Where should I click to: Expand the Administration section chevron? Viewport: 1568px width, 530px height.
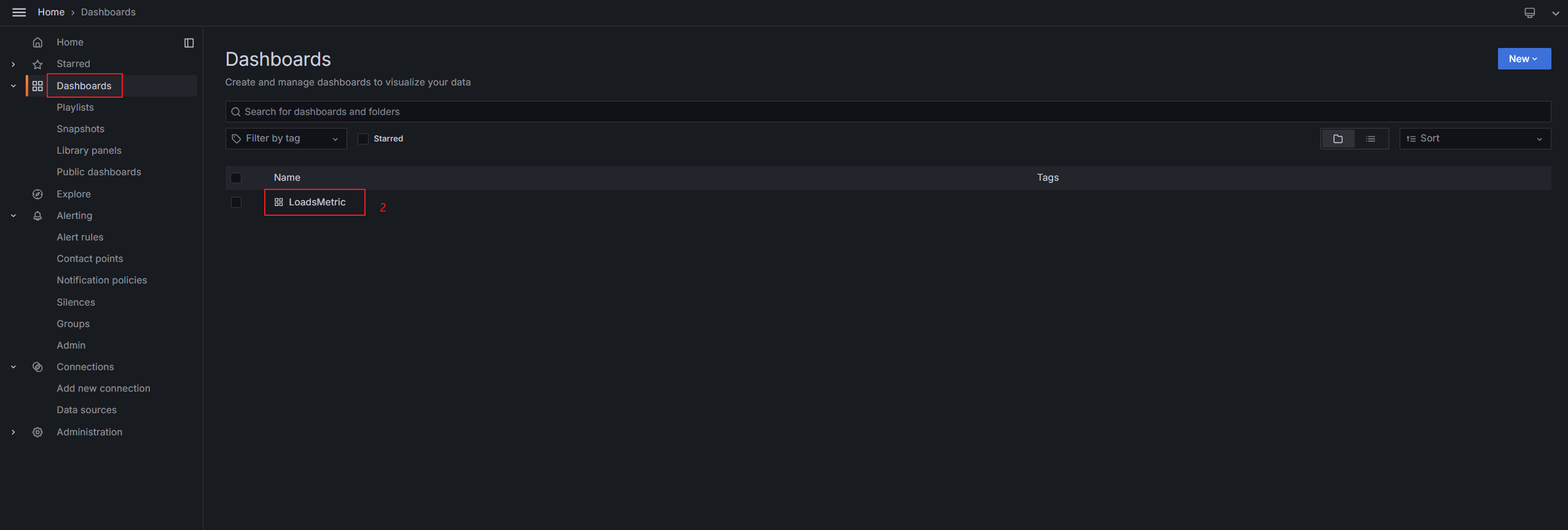[x=14, y=432]
